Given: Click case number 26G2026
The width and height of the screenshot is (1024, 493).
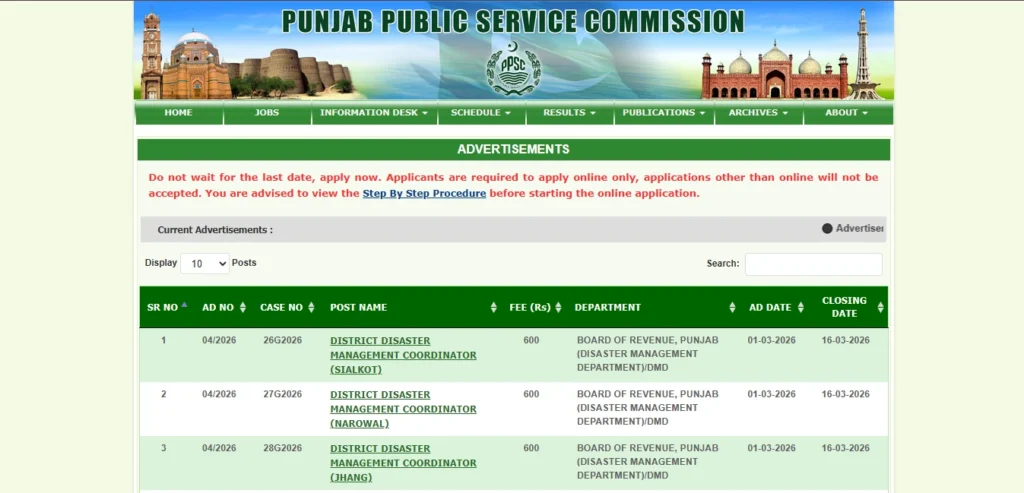Looking at the screenshot, I should pyautogui.click(x=283, y=340).
